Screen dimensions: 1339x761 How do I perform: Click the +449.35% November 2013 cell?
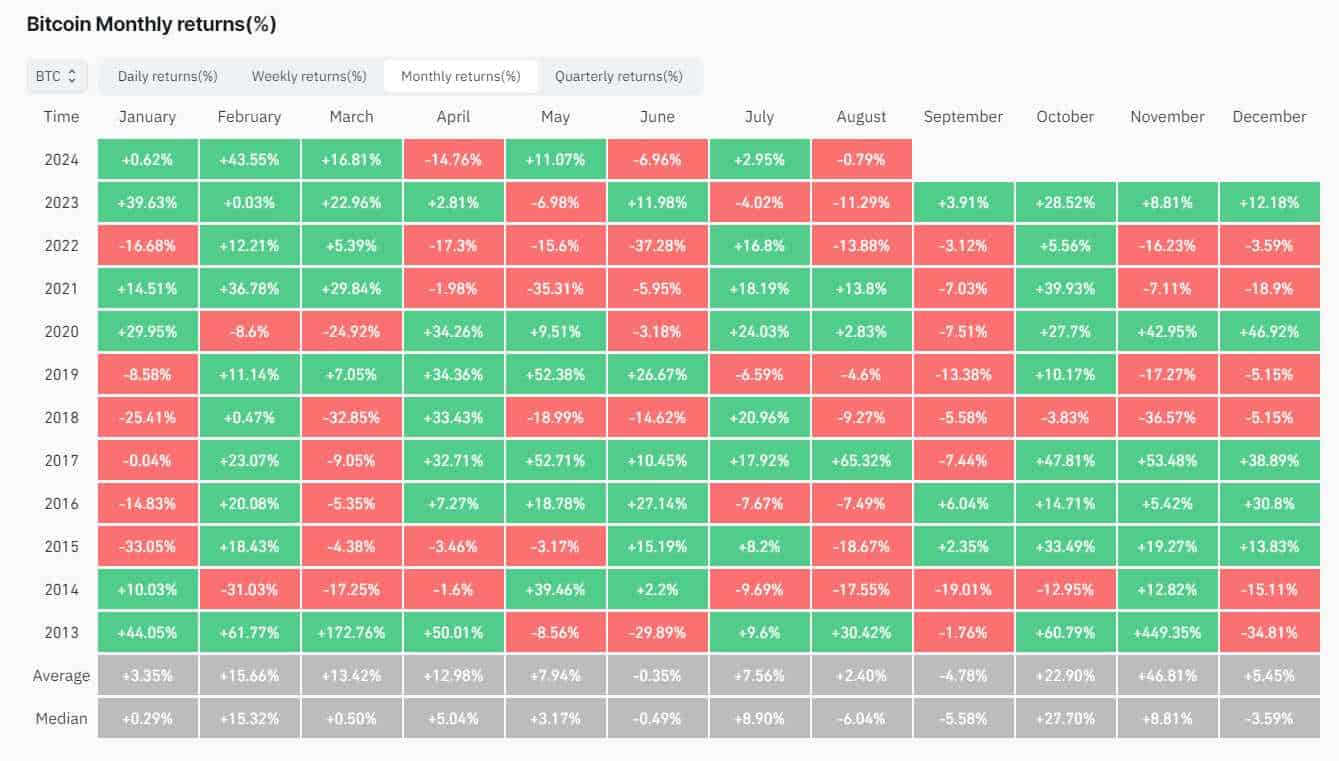pos(1167,632)
